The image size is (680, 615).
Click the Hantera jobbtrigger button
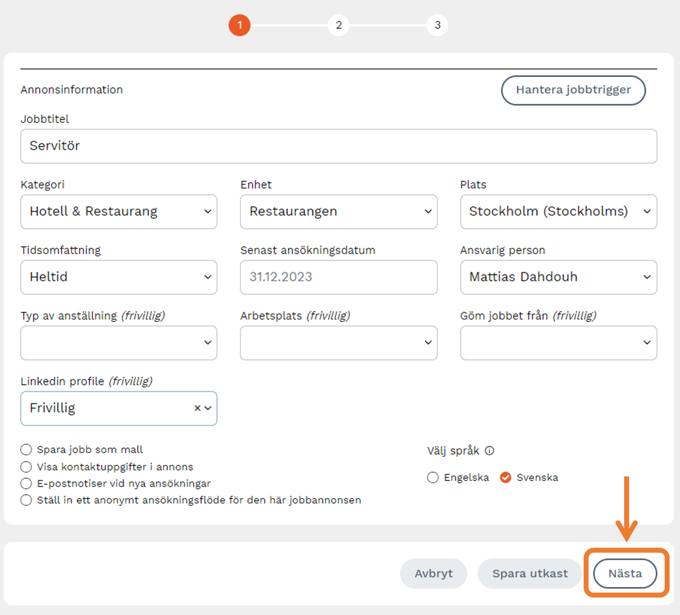573,90
